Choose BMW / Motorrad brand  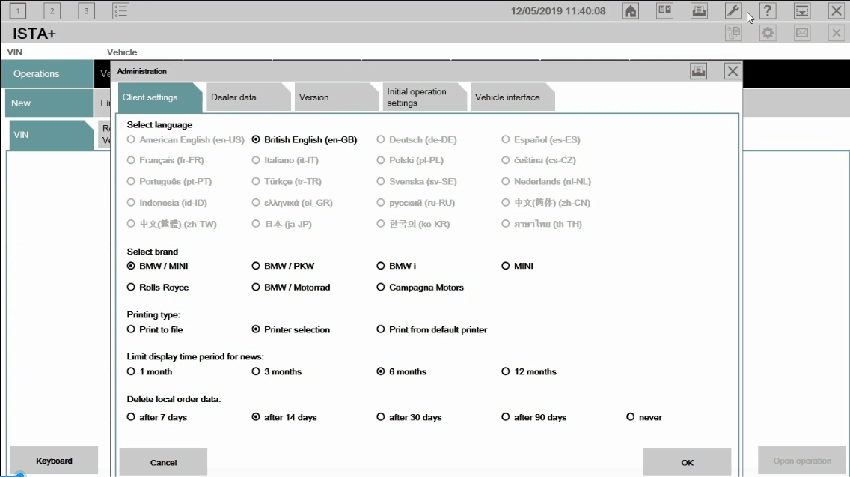coord(291,287)
